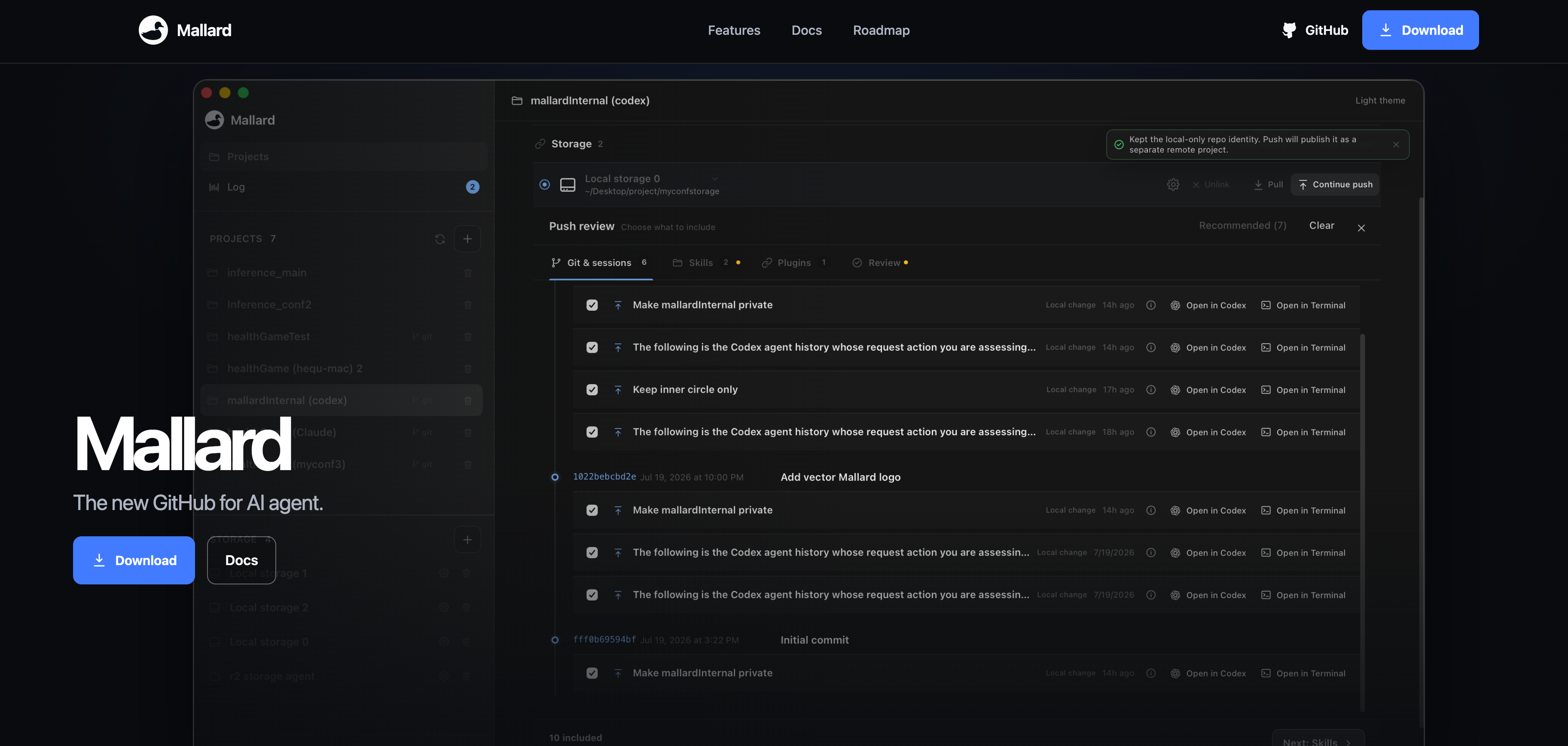1568x746 pixels.
Task: Uncheck Make mallardInternal private under Add vector Mallard logo
Action: [592, 511]
